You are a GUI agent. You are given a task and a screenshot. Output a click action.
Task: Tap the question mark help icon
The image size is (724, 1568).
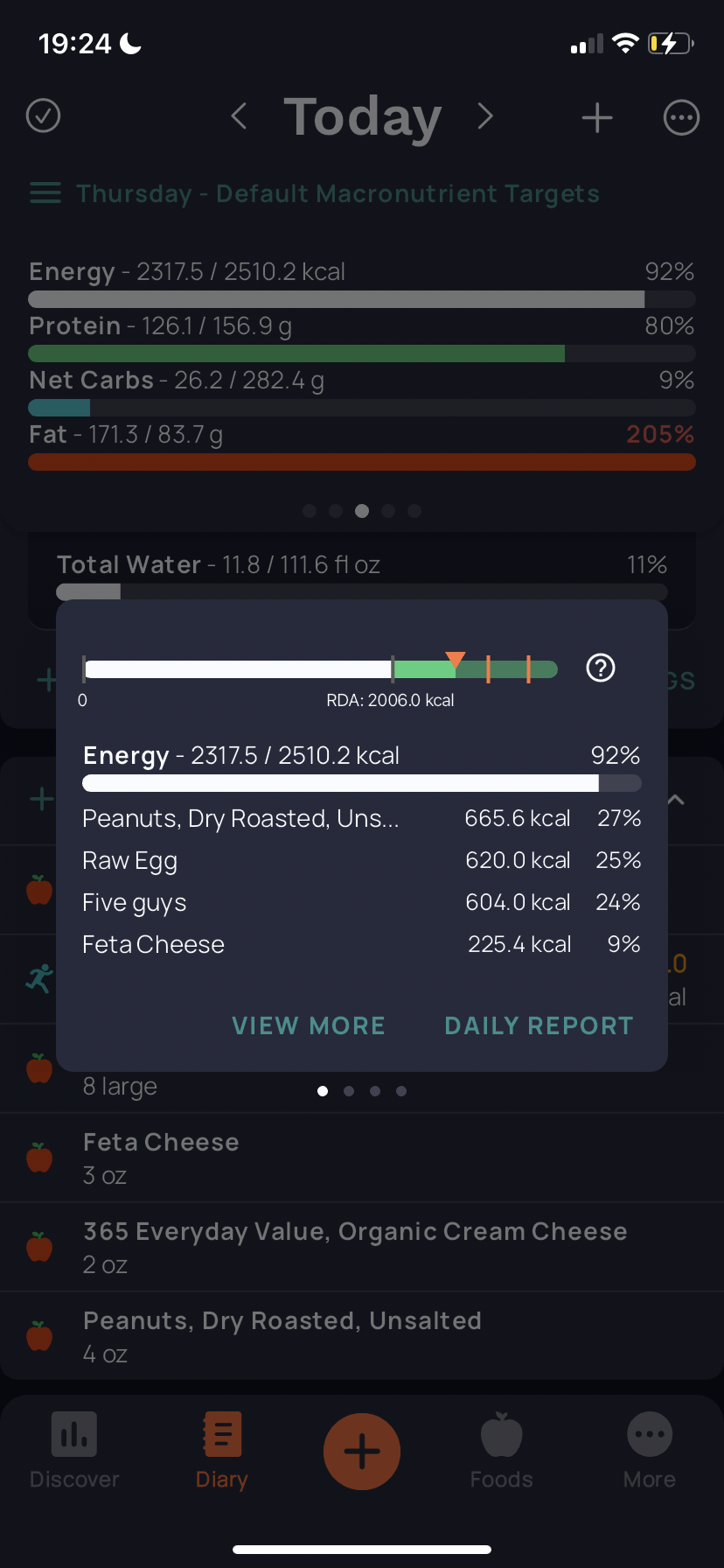click(x=601, y=668)
